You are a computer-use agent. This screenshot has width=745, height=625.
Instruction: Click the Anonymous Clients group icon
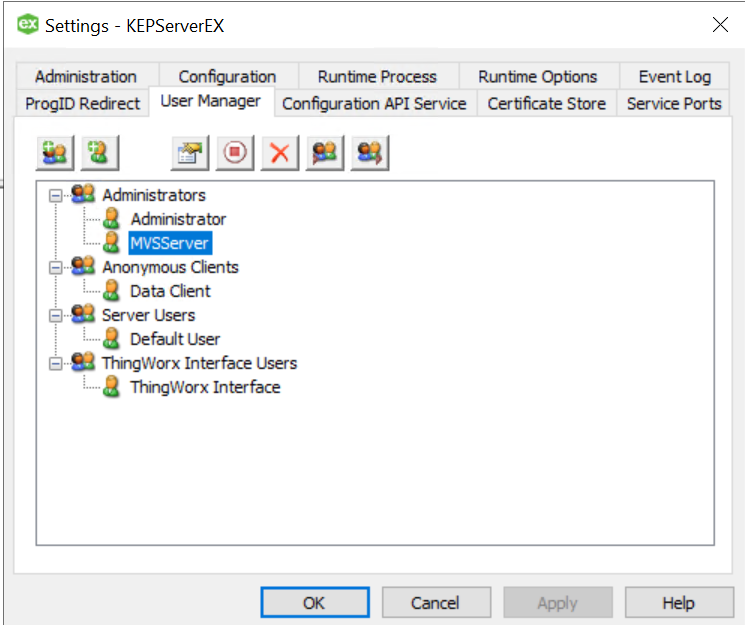pyautogui.click(x=83, y=266)
